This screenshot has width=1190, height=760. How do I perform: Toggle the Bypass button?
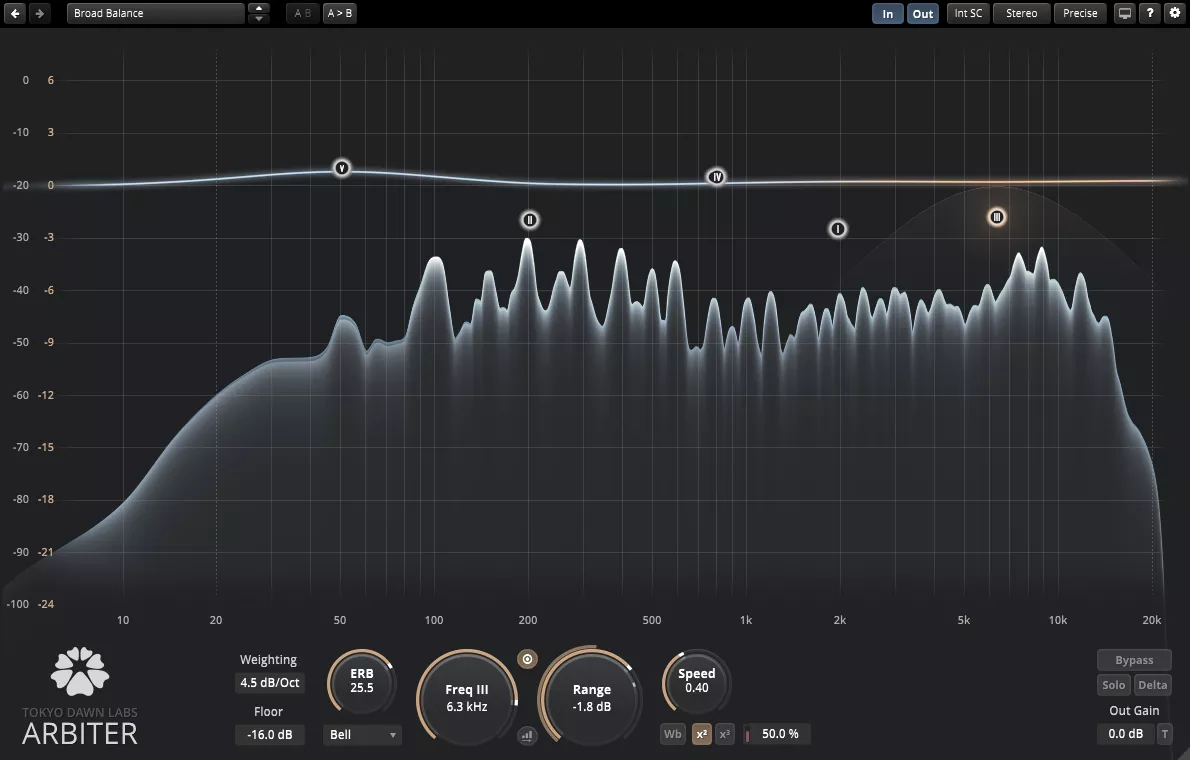(x=1134, y=660)
